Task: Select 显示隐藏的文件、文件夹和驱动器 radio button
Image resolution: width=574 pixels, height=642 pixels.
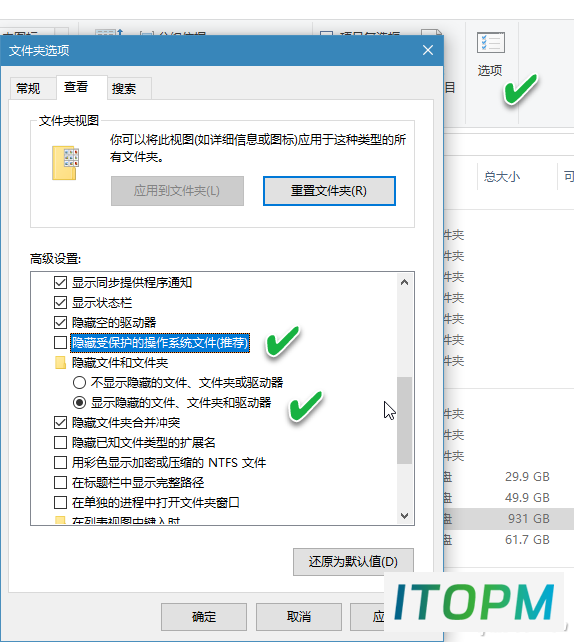Action: 79,403
